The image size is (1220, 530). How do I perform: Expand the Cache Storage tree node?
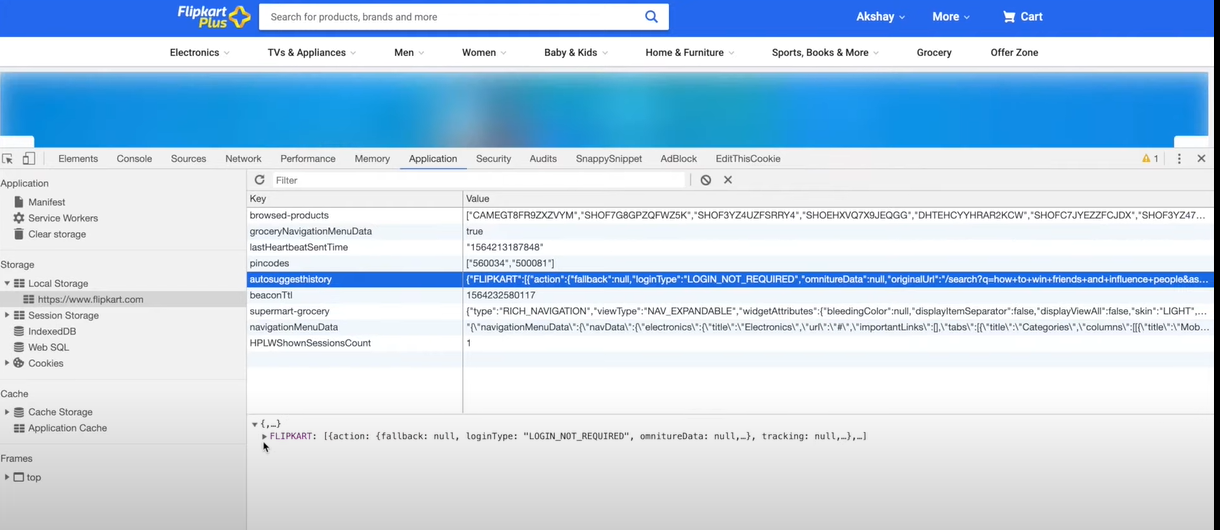7,412
